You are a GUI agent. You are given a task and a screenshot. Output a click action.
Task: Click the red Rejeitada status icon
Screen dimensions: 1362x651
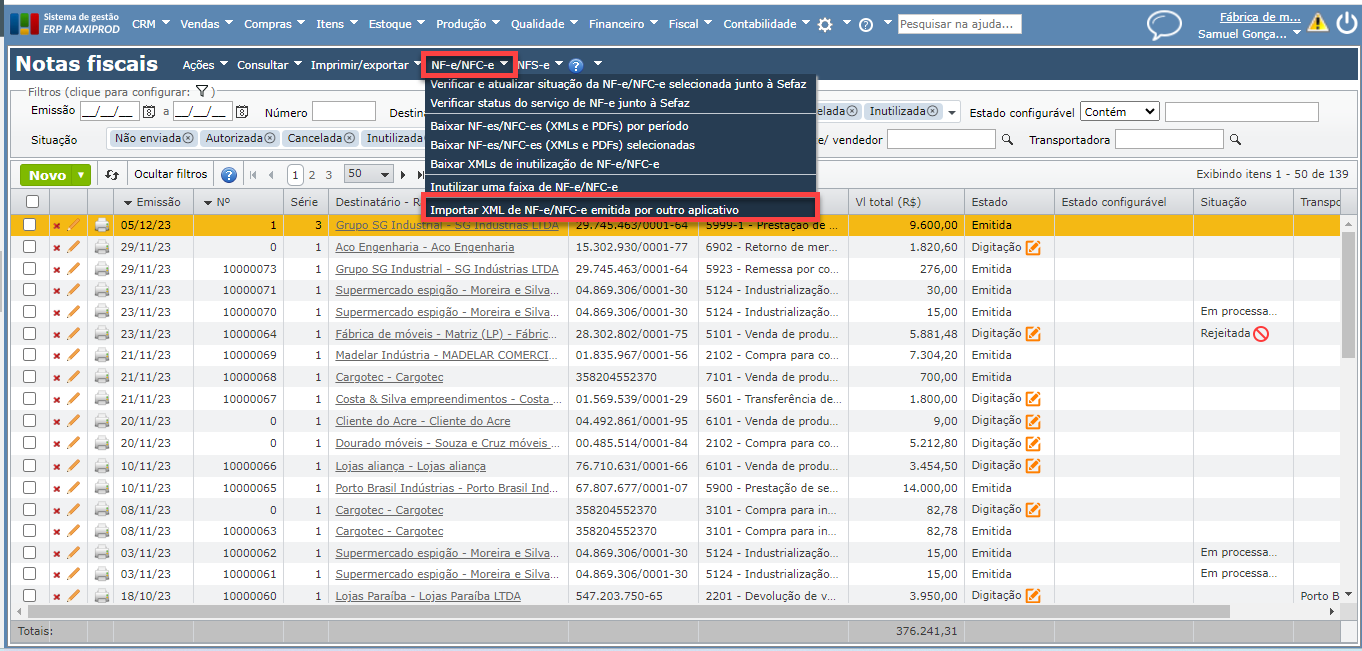click(x=1260, y=334)
